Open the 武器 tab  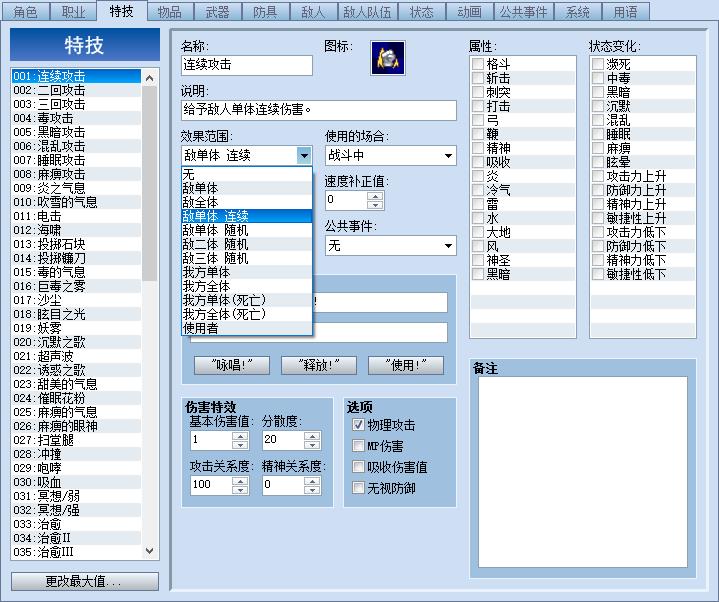coord(217,12)
